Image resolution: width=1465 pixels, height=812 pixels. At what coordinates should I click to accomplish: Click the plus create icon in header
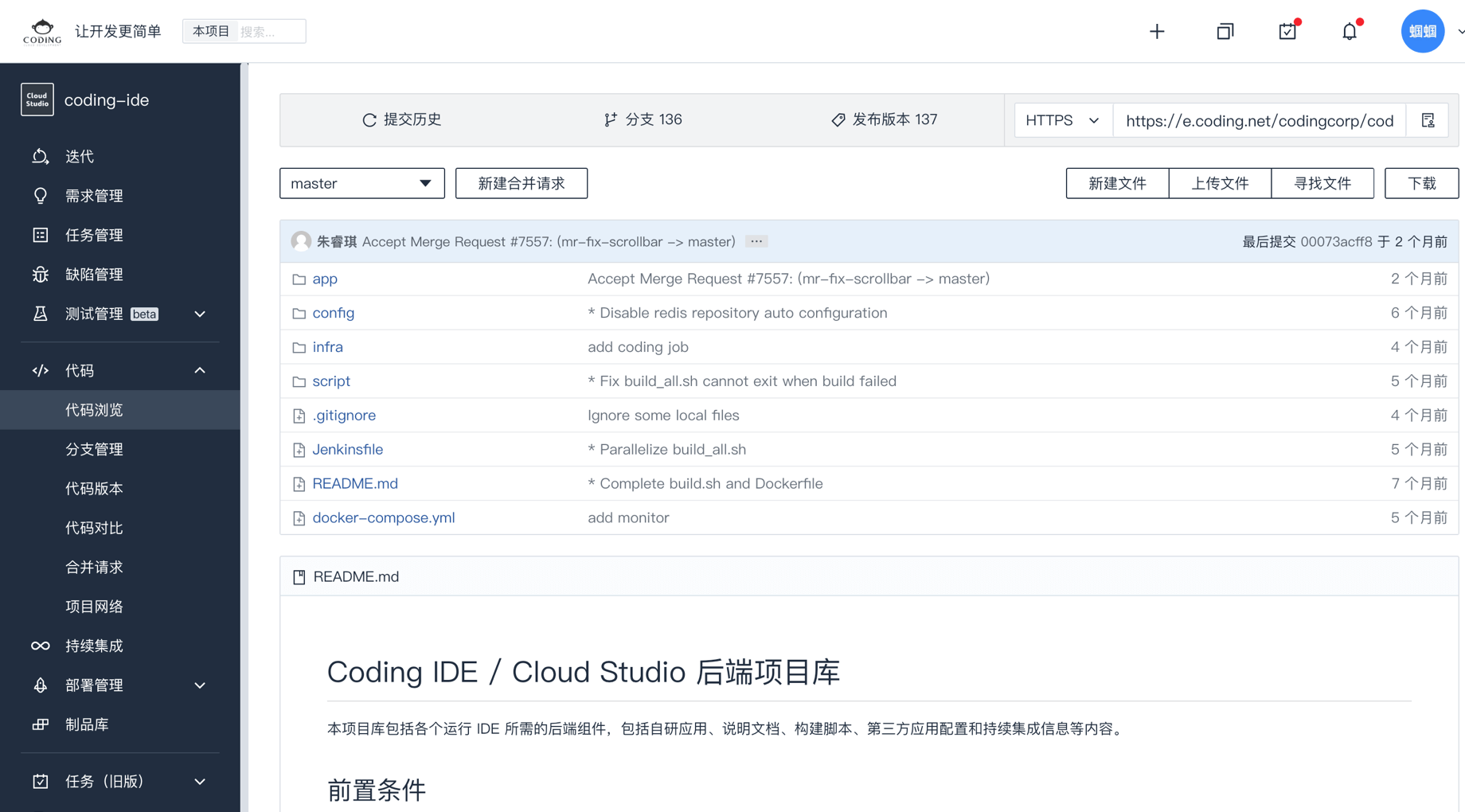1157,31
